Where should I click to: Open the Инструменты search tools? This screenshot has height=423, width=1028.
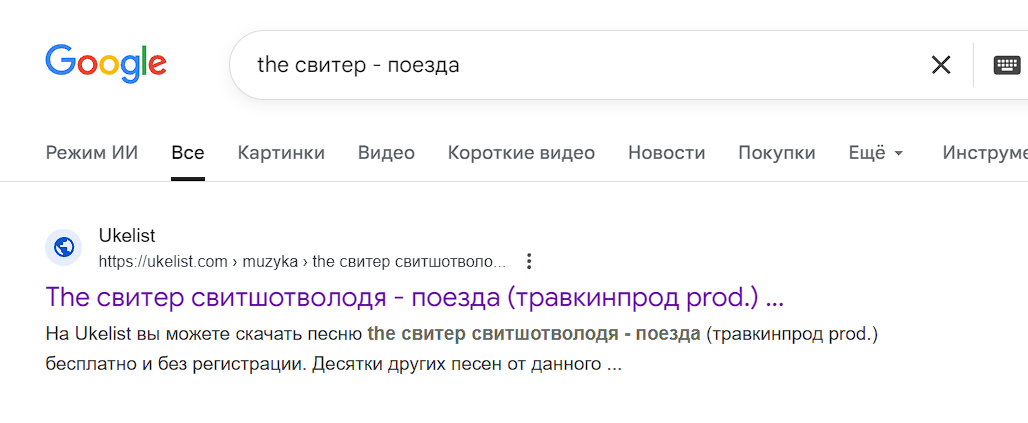[x=984, y=153]
